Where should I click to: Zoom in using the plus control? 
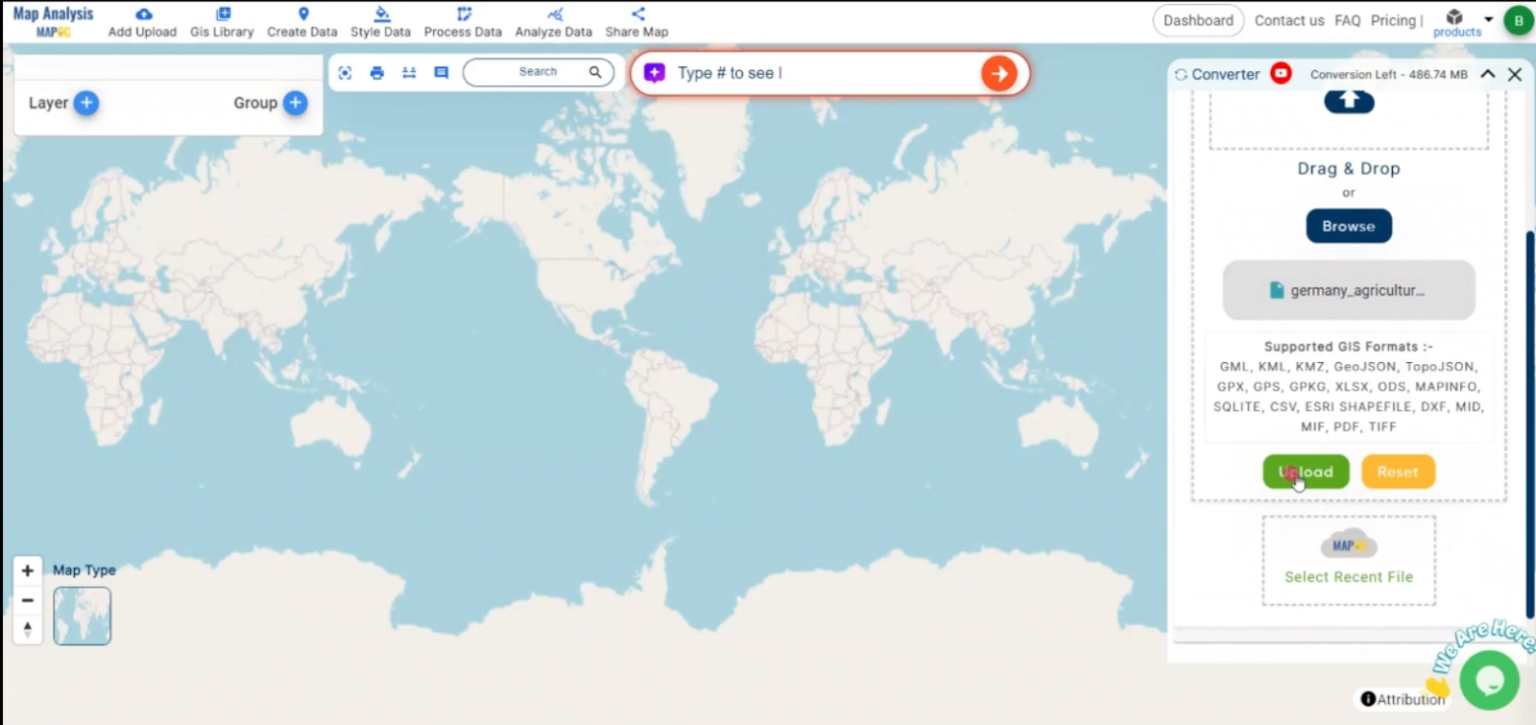(27, 570)
